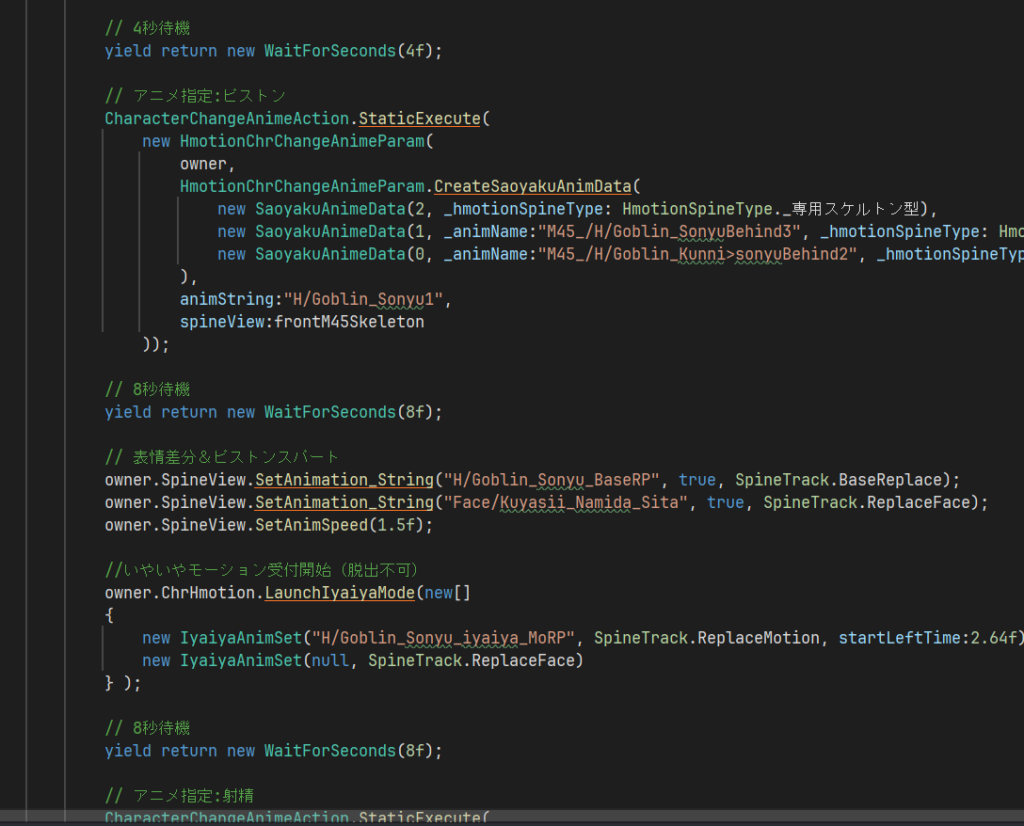1024x826 pixels.
Task: Click the opening curly brace of the array
Action: [x=109, y=615]
